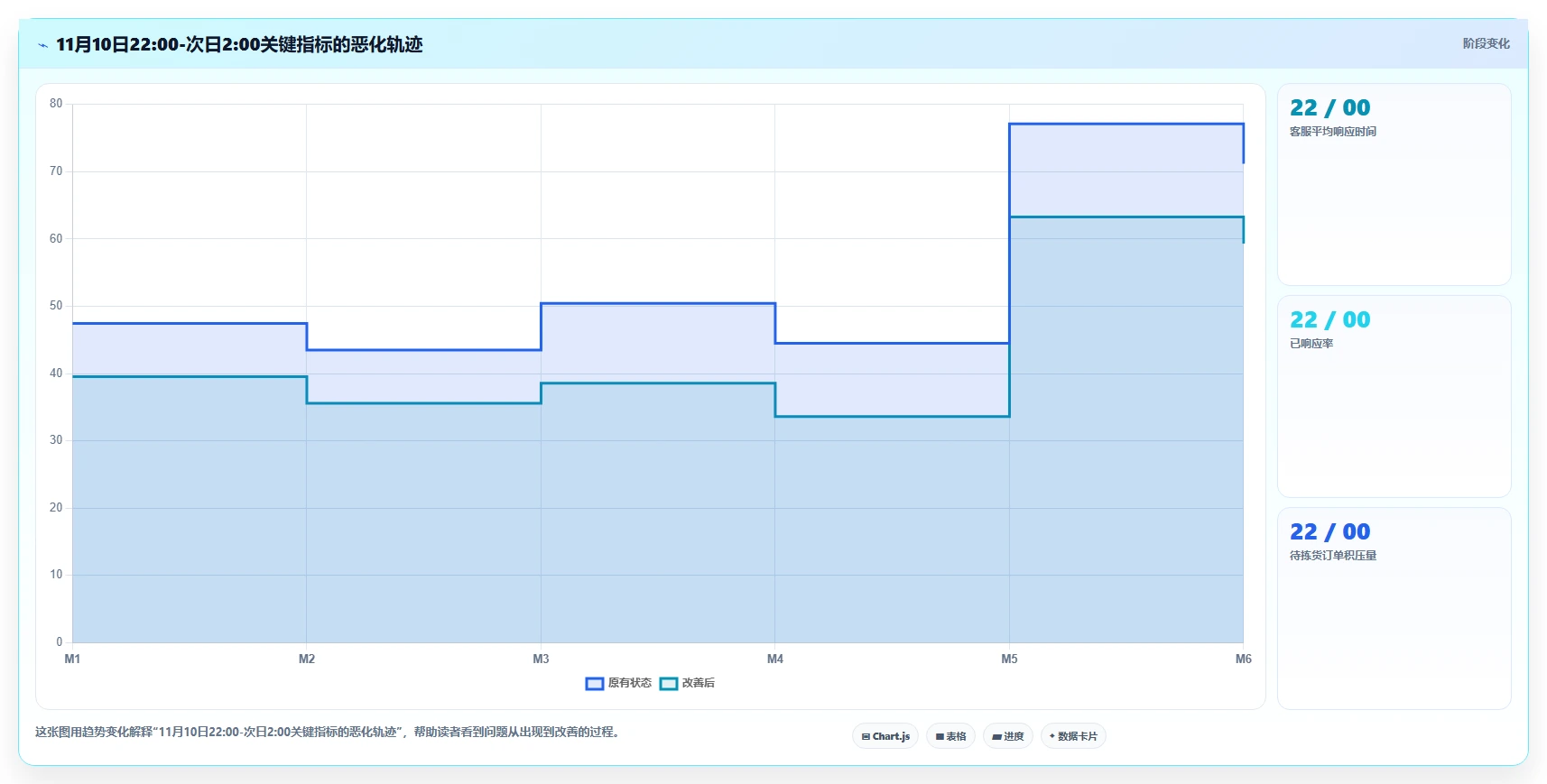Click the M1 x-axis label
This screenshot has height=784, width=1547.
pyautogui.click(x=72, y=659)
